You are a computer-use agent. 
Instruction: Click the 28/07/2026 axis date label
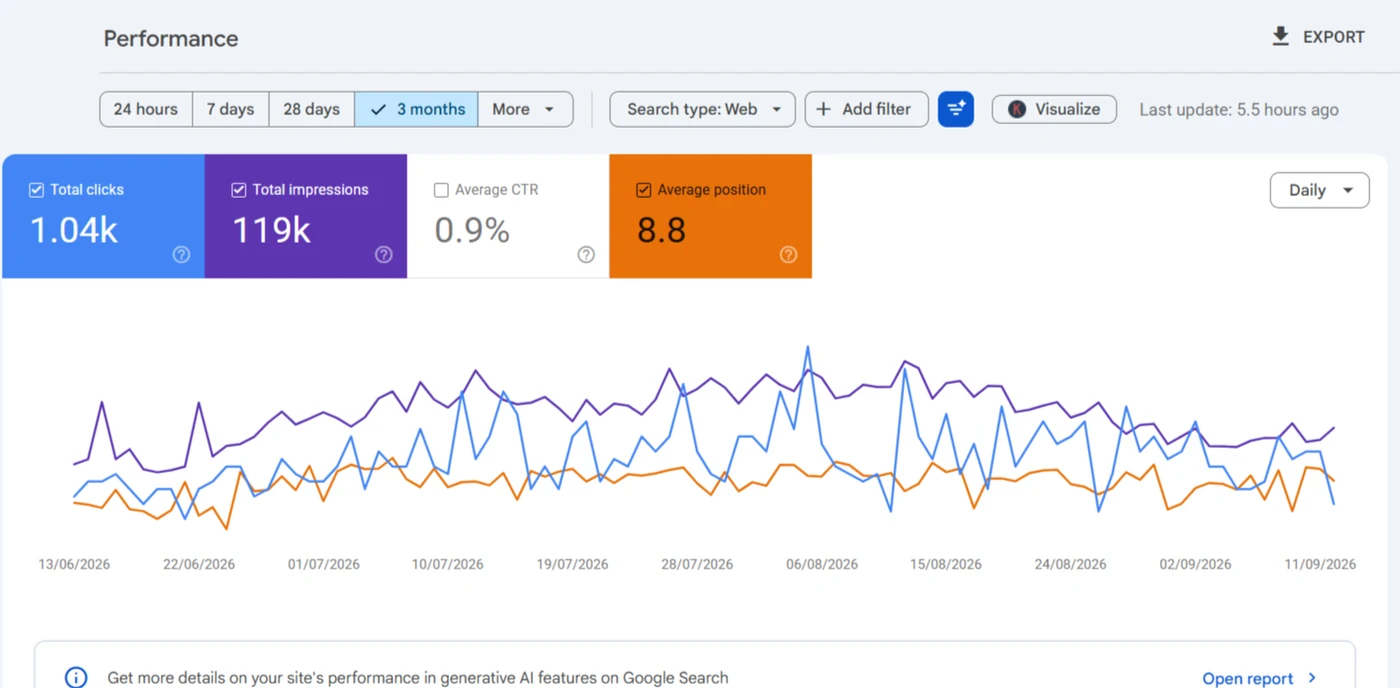(697, 564)
